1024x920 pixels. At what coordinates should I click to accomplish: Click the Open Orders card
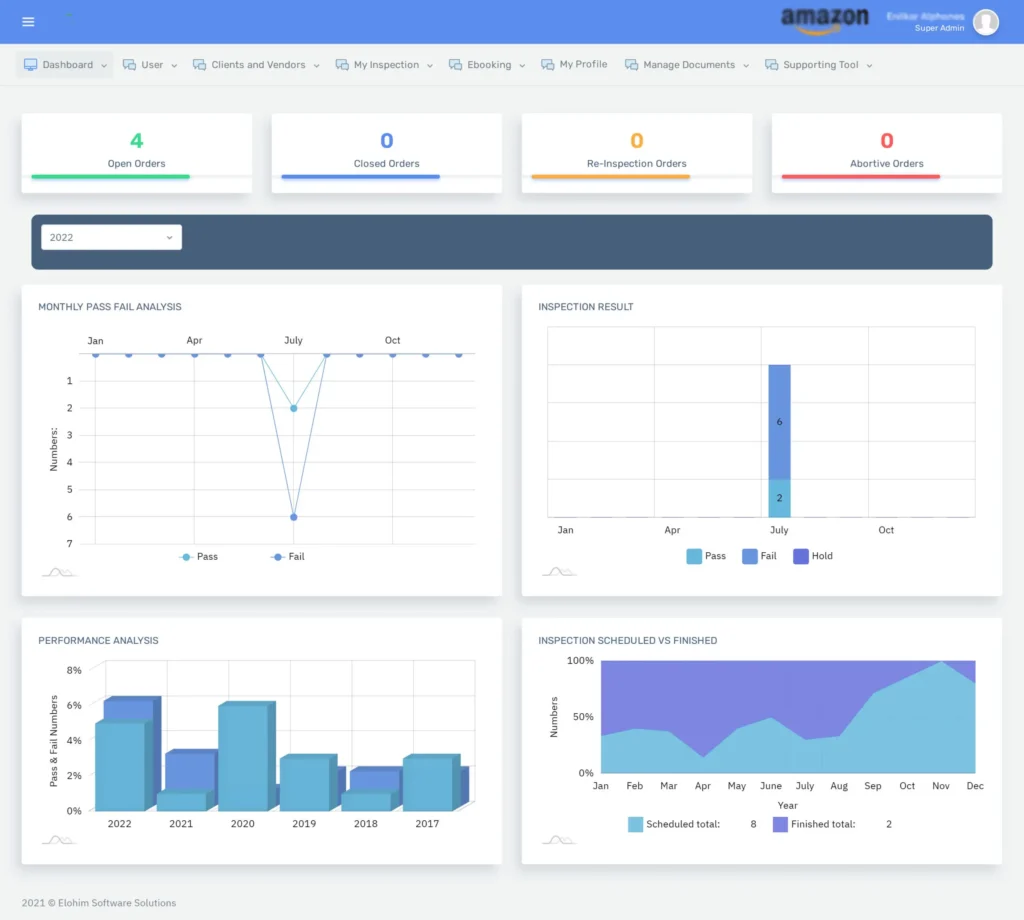(x=136, y=150)
